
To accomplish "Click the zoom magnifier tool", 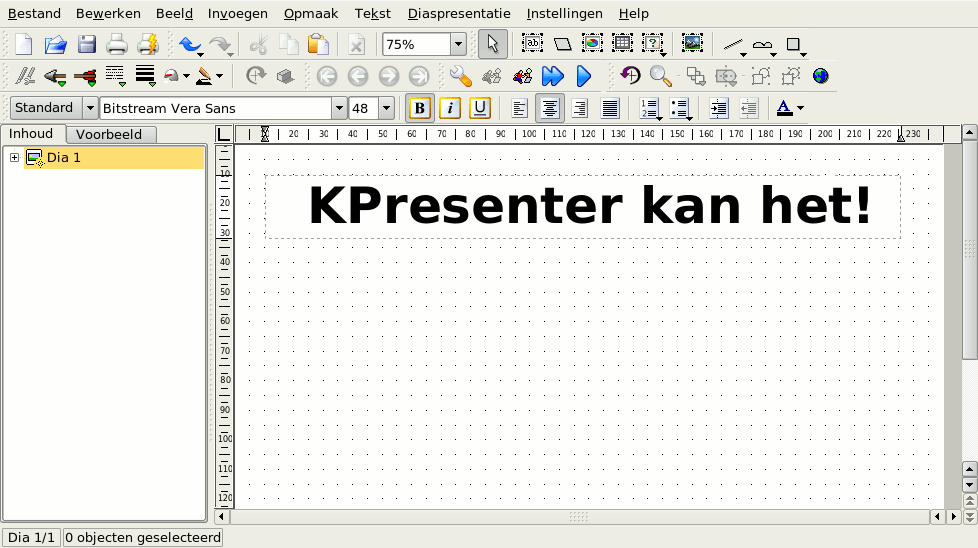I will point(660,76).
